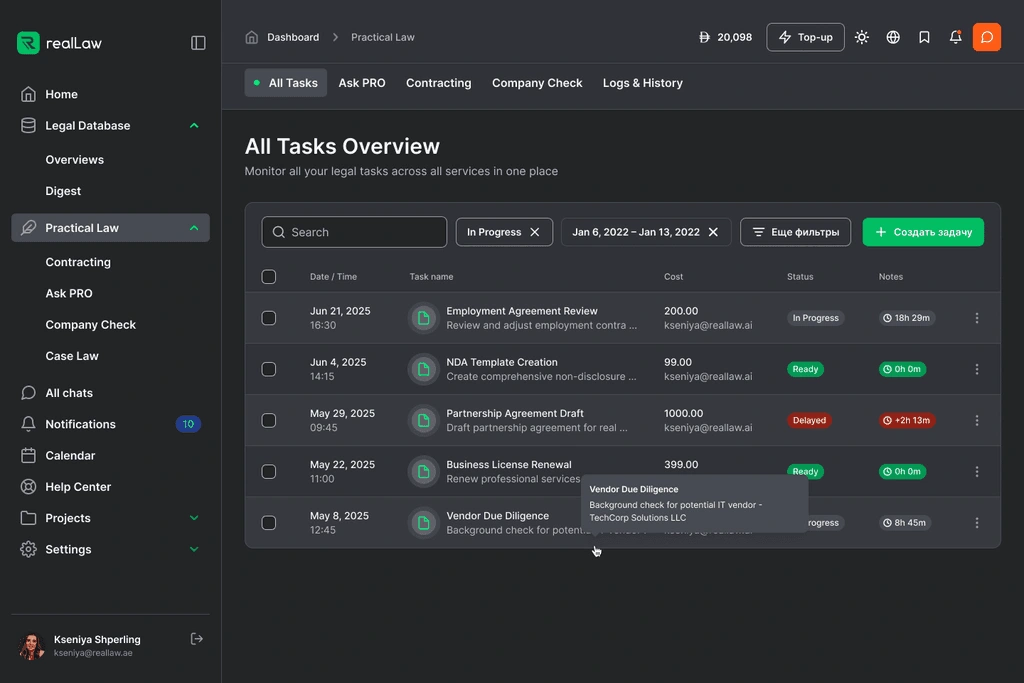The image size is (1024, 683).
Task: Collapse the Legal Database section
Action: tap(194, 126)
